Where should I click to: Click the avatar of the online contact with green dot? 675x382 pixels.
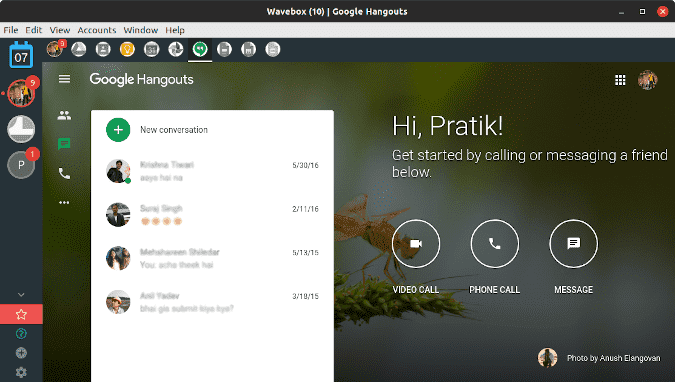tap(118, 171)
